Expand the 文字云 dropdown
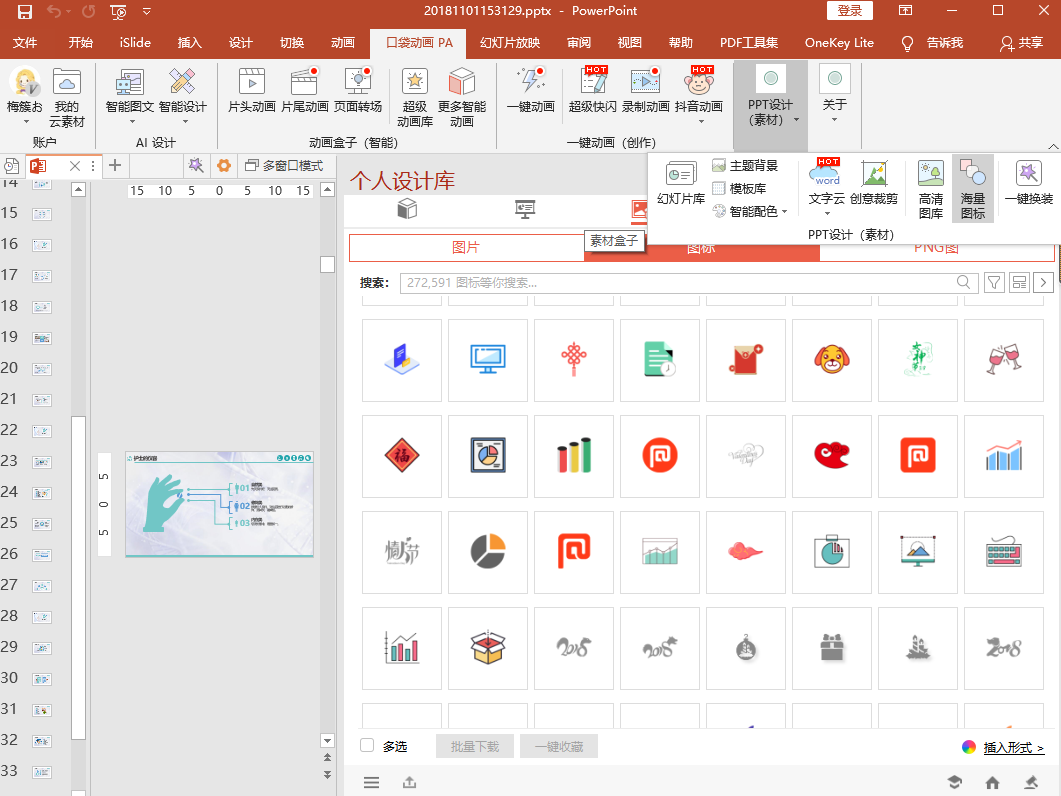The image size is (1061, 796). tap(827, 214)
